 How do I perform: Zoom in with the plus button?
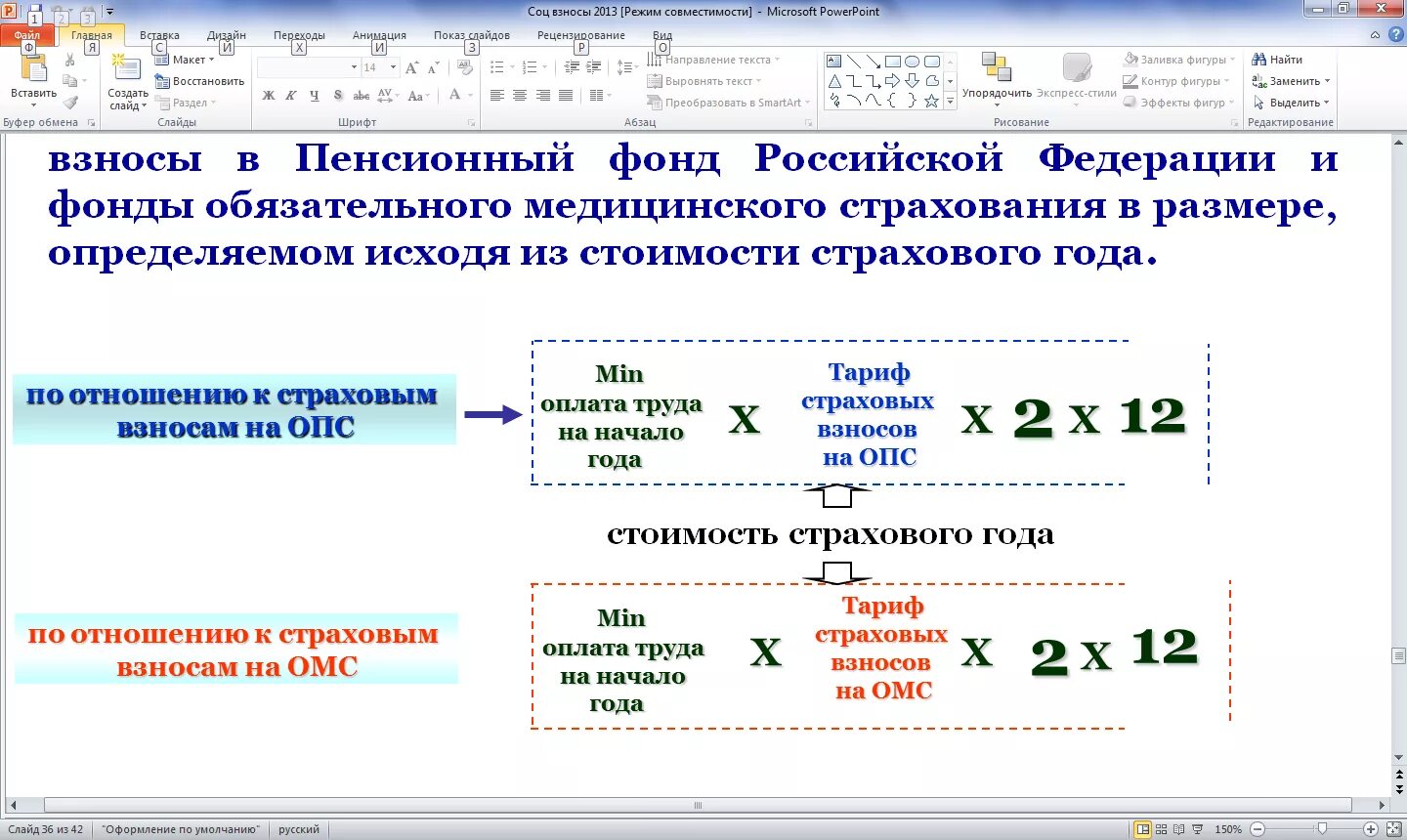pyautogui.click(x=1371, y=829)
